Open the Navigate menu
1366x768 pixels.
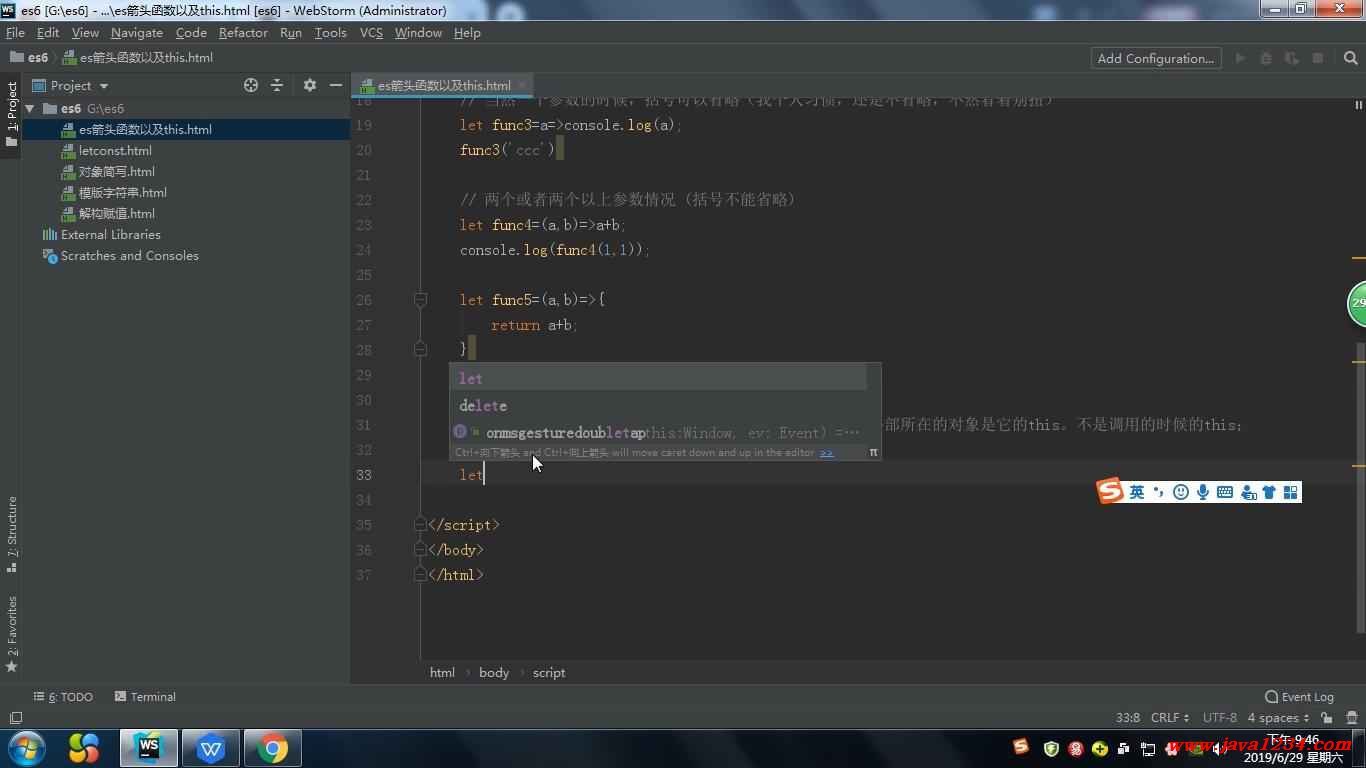[x=136, y=33]
